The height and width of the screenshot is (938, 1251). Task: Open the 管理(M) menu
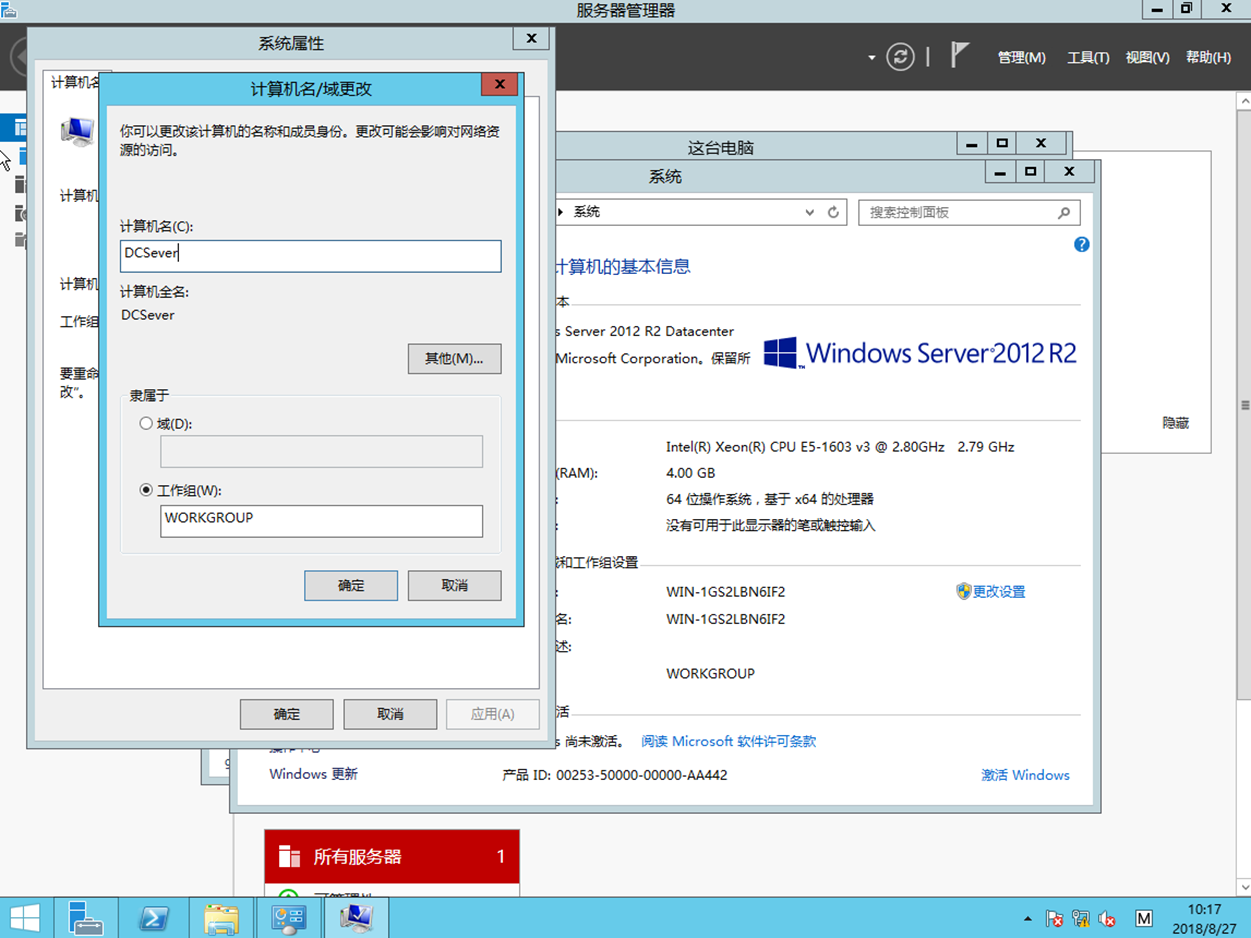[1021, 58]
